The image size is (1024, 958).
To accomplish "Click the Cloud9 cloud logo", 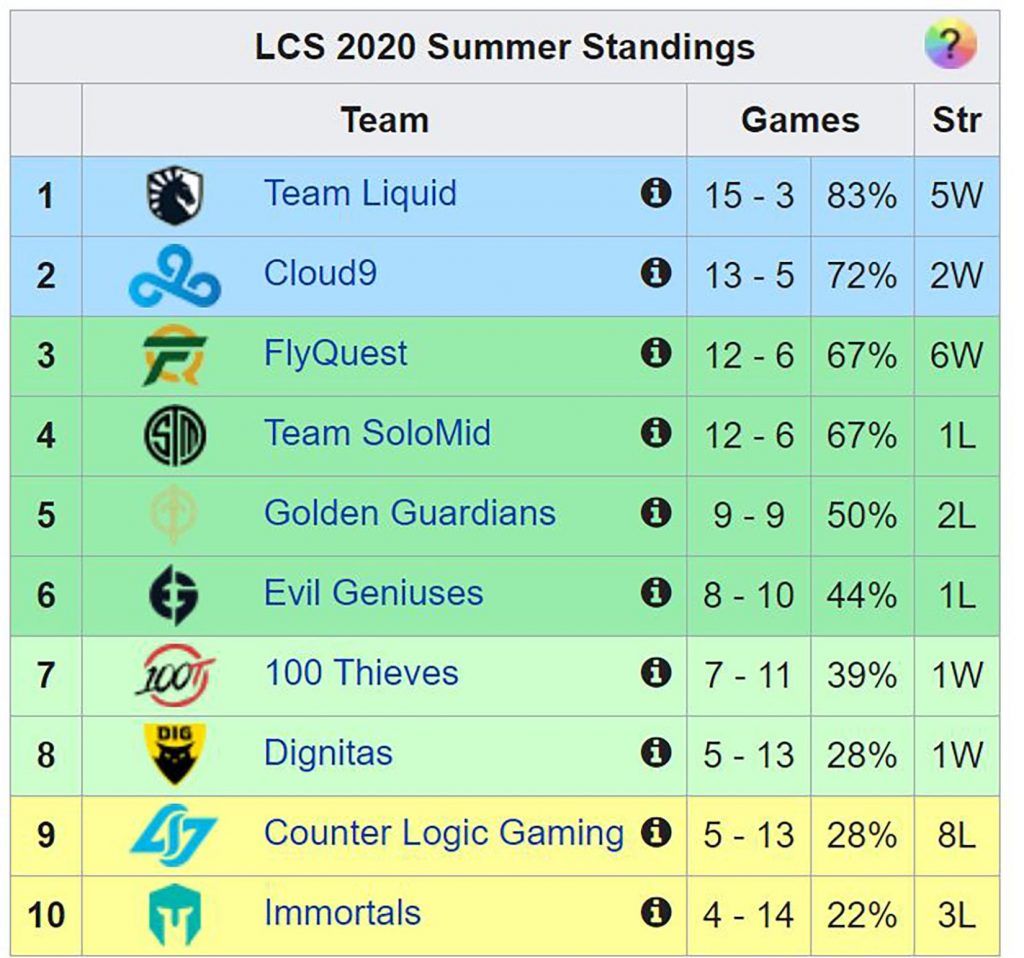I will point(175,276).
